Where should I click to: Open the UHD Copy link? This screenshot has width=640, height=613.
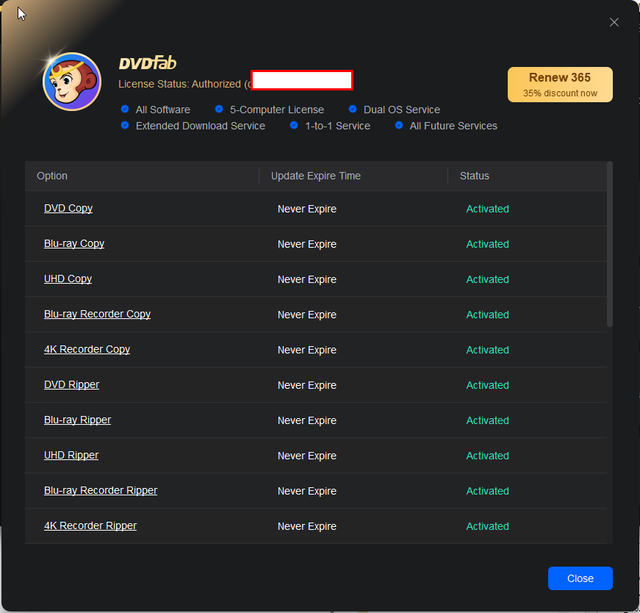pos(68,279)
